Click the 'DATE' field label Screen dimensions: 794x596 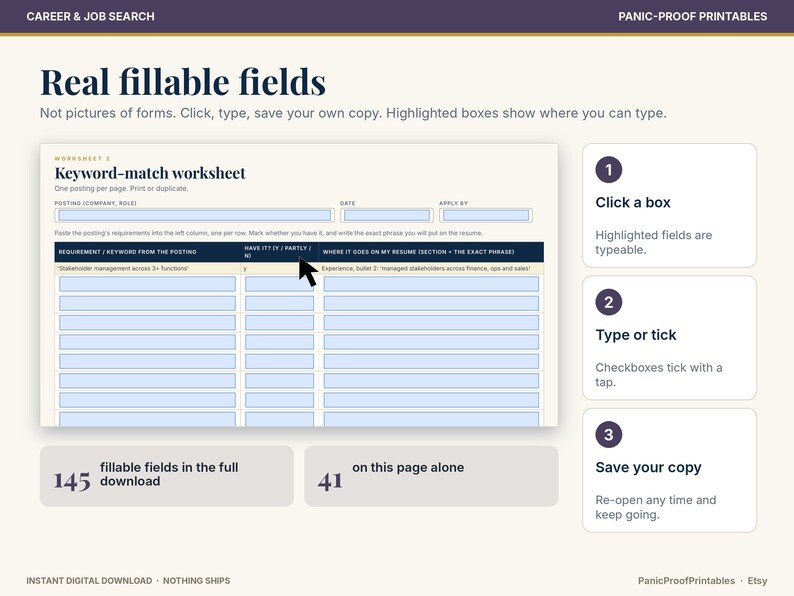(347, 203)
